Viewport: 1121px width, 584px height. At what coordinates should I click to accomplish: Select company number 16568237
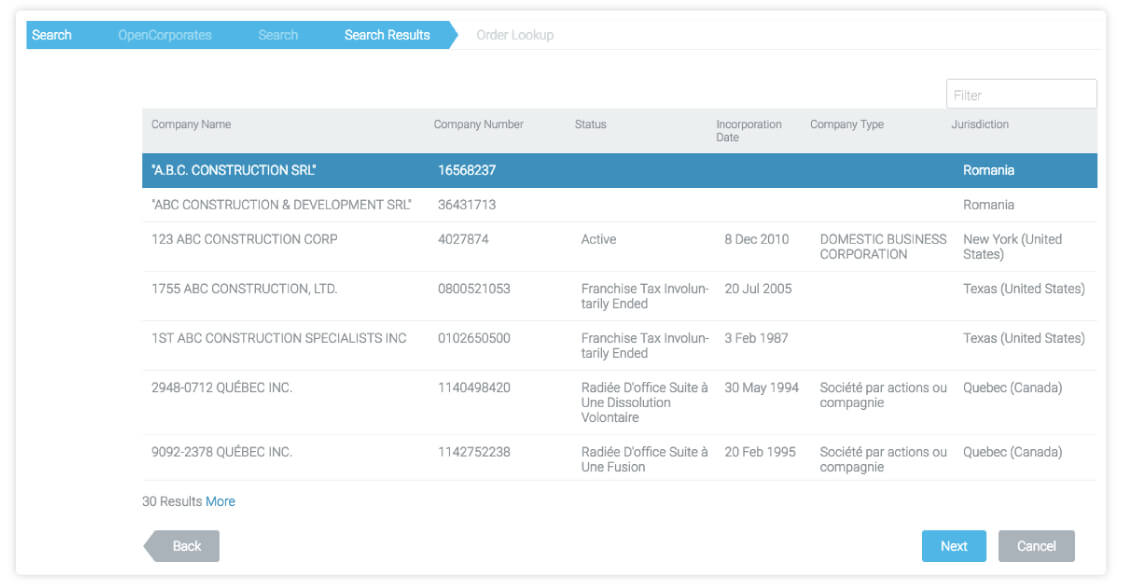tap(467, 170)
